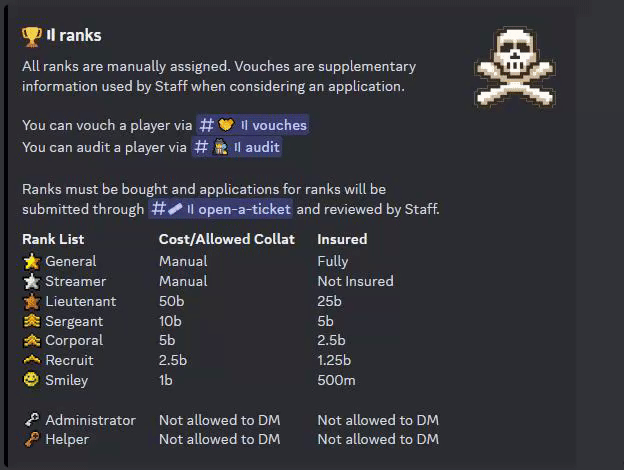Viewport: 624px width, 470px height.
Task: Click the Rank List column heading
Action: point(53,239)
